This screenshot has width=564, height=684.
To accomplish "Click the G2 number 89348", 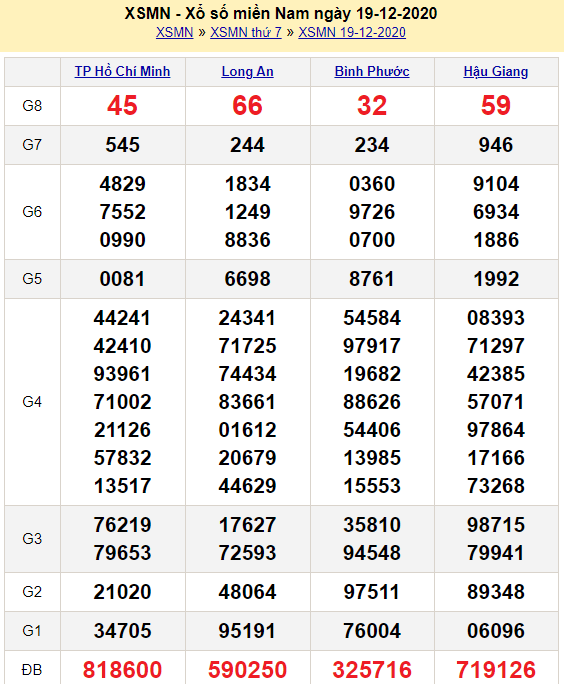I will click(496, 592).
